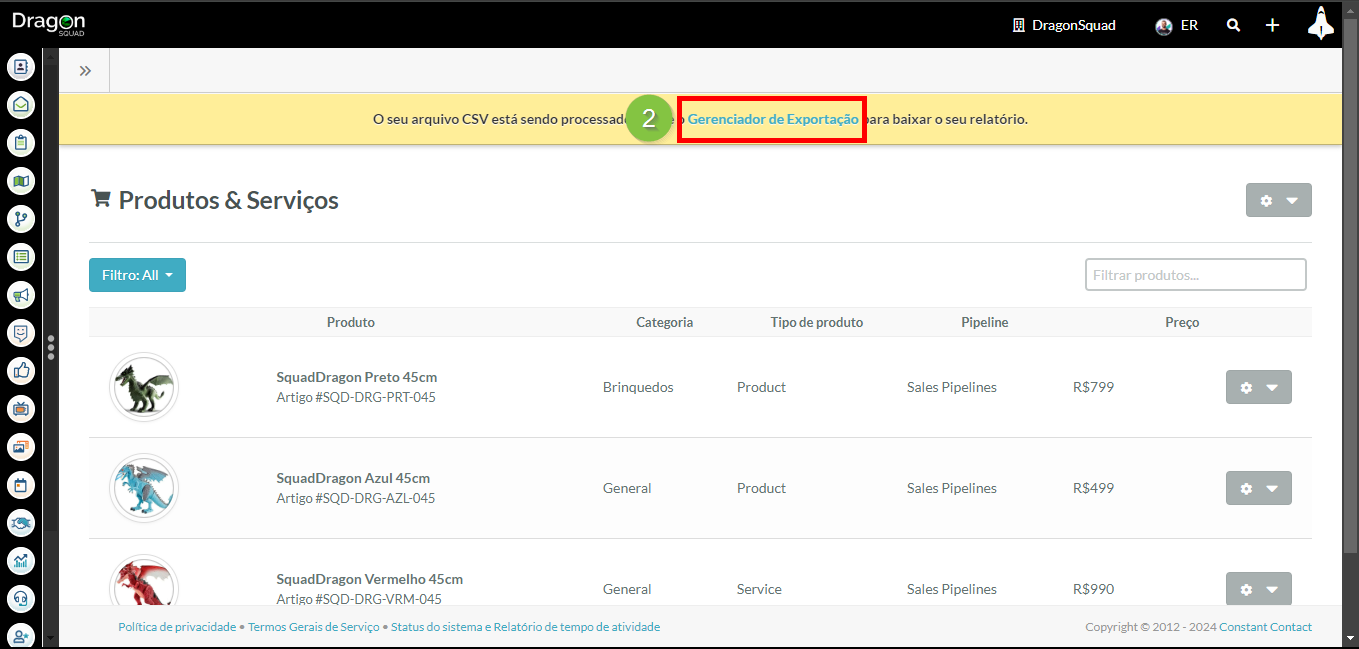Image resolution: width=1359 pixels, height=649 pixels.
Task: Click the Gerenciador de Exportação link
Action: pyautogui.click(x=772, y=119)
